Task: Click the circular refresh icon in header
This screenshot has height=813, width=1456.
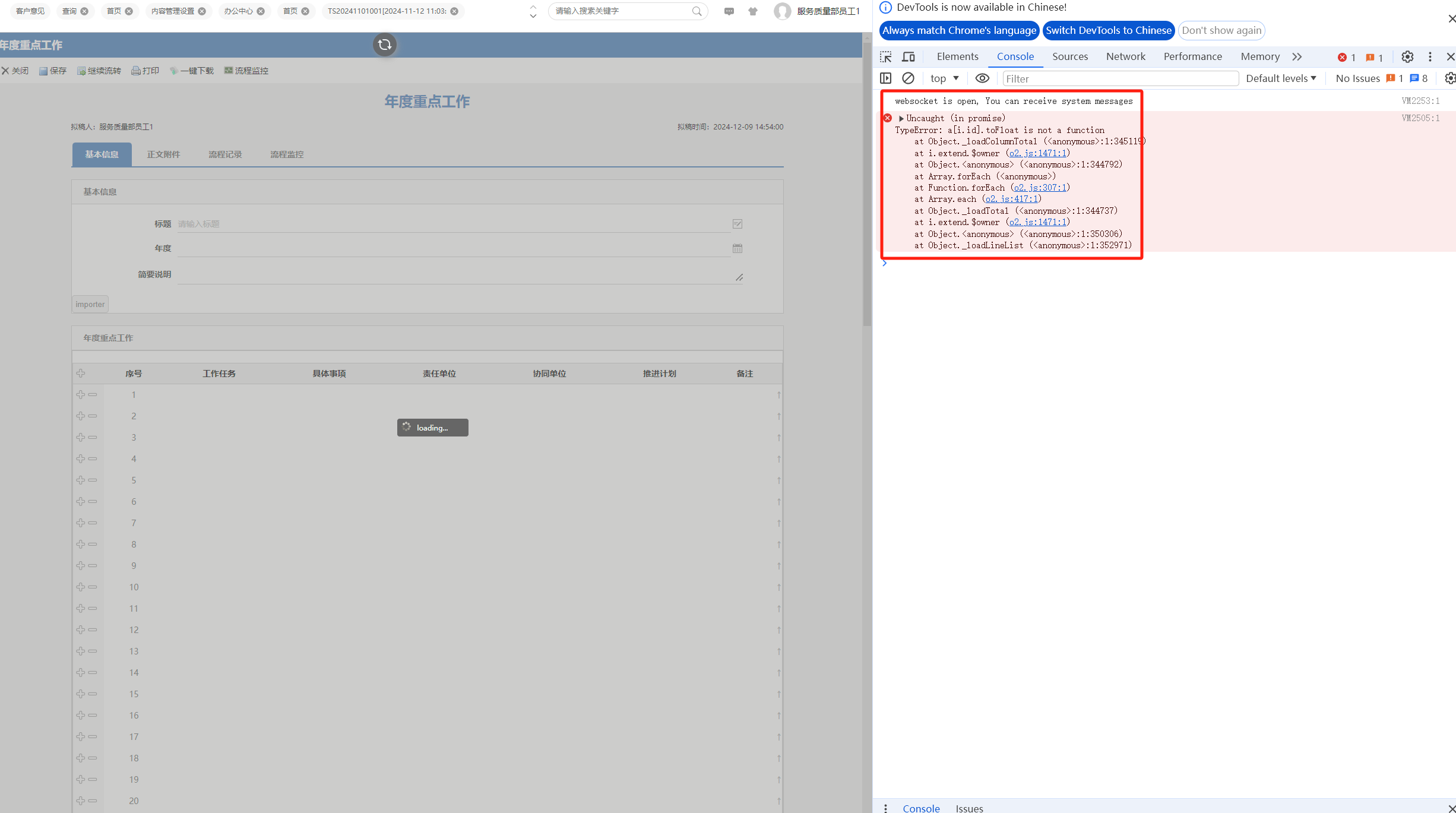Action: 385,45
